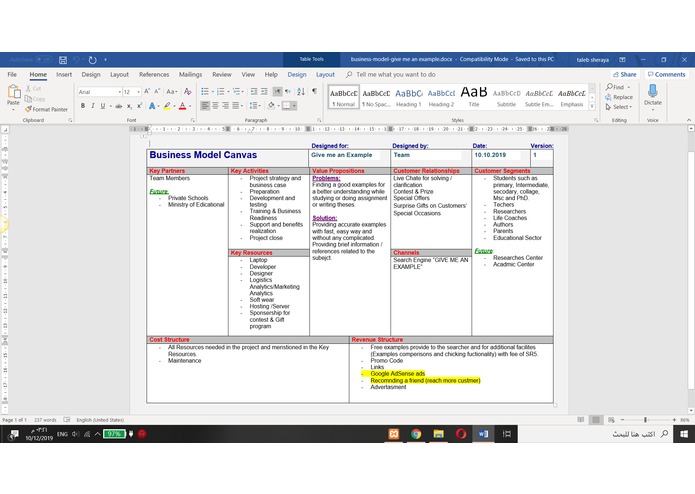Apply the red font color

click(182, 106)
